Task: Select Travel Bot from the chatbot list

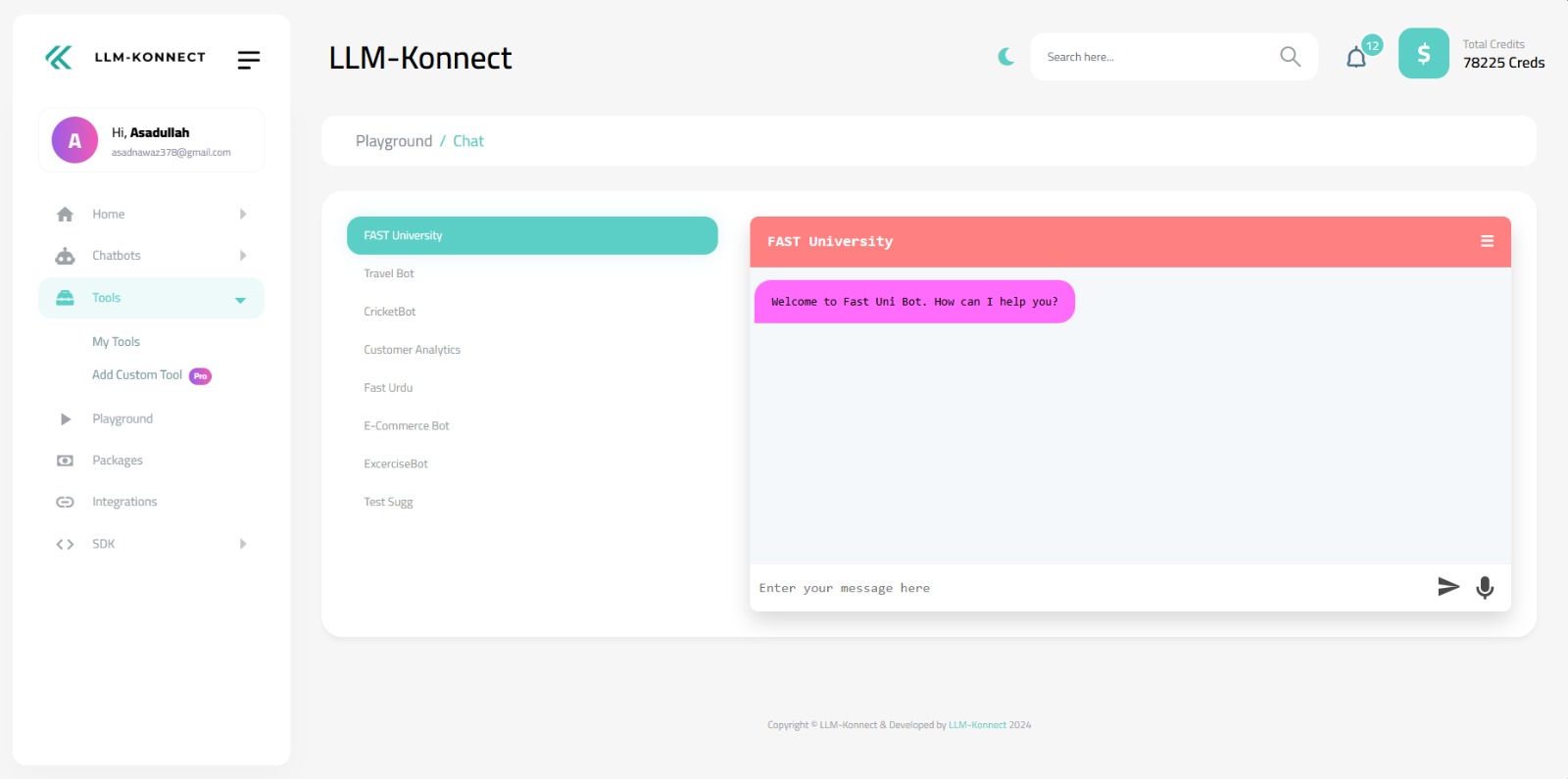Action: tap(389, 273)
